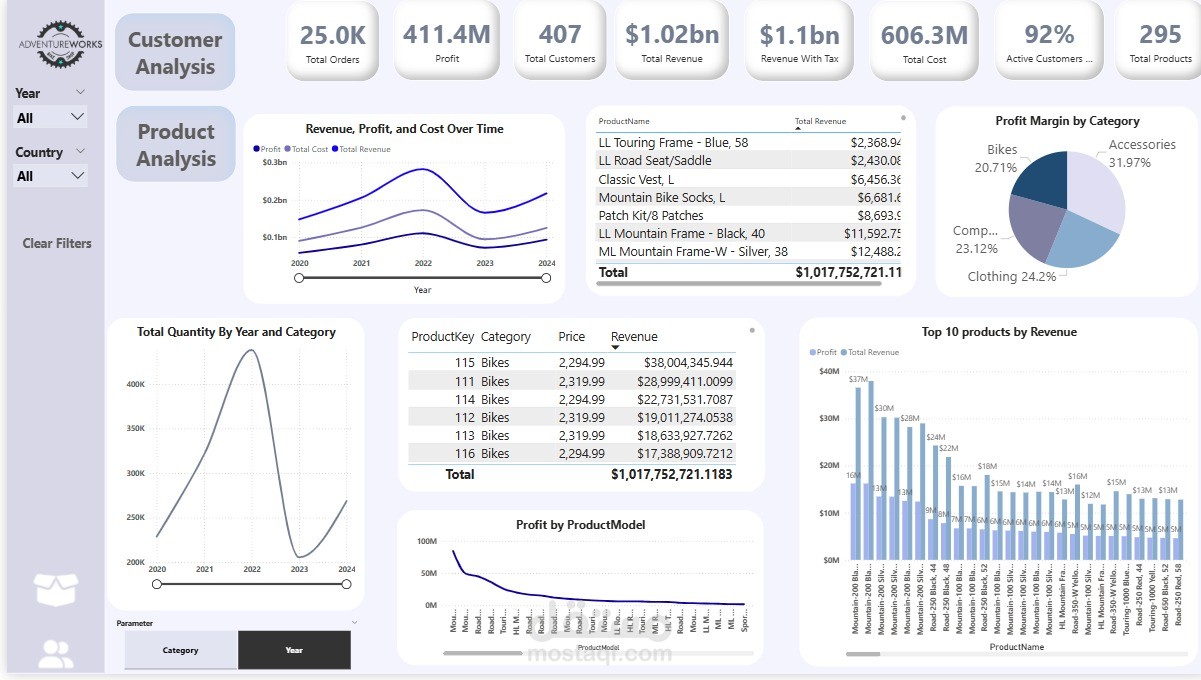The height and width of the screenshot is (680, 1201).
Task: Expand the chevron beside the Year label
Action: coord(81,92)
